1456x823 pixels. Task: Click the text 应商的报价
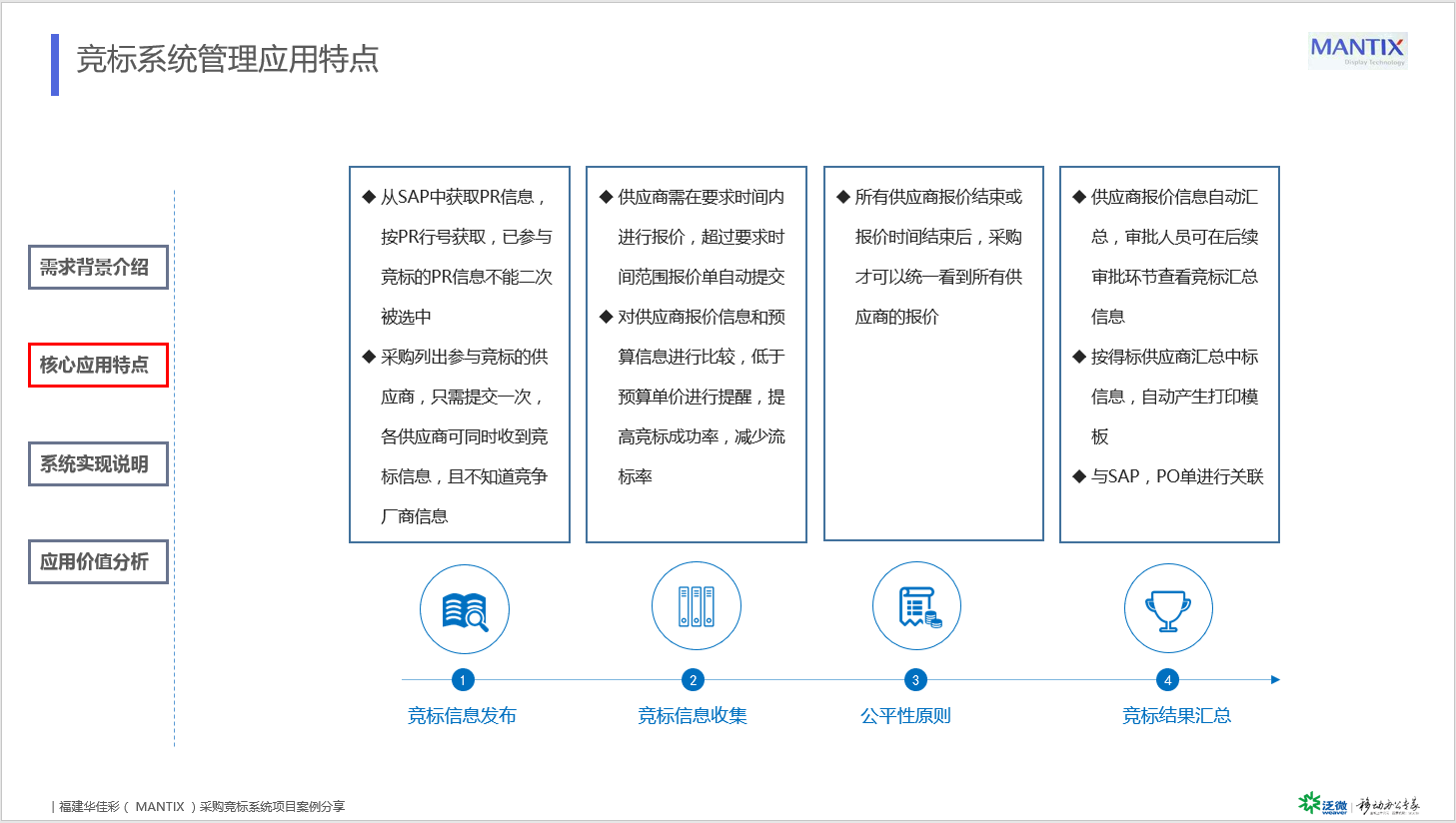tap(897, 317)
